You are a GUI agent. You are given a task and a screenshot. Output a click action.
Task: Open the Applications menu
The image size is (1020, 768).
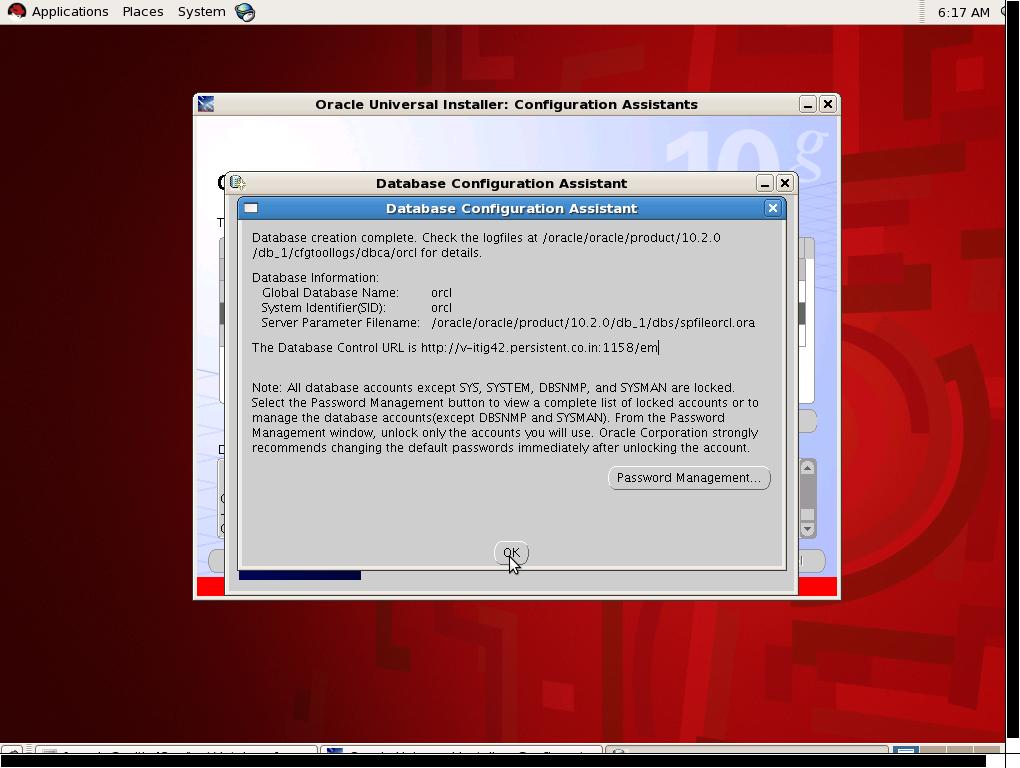(x=70, y=12)
